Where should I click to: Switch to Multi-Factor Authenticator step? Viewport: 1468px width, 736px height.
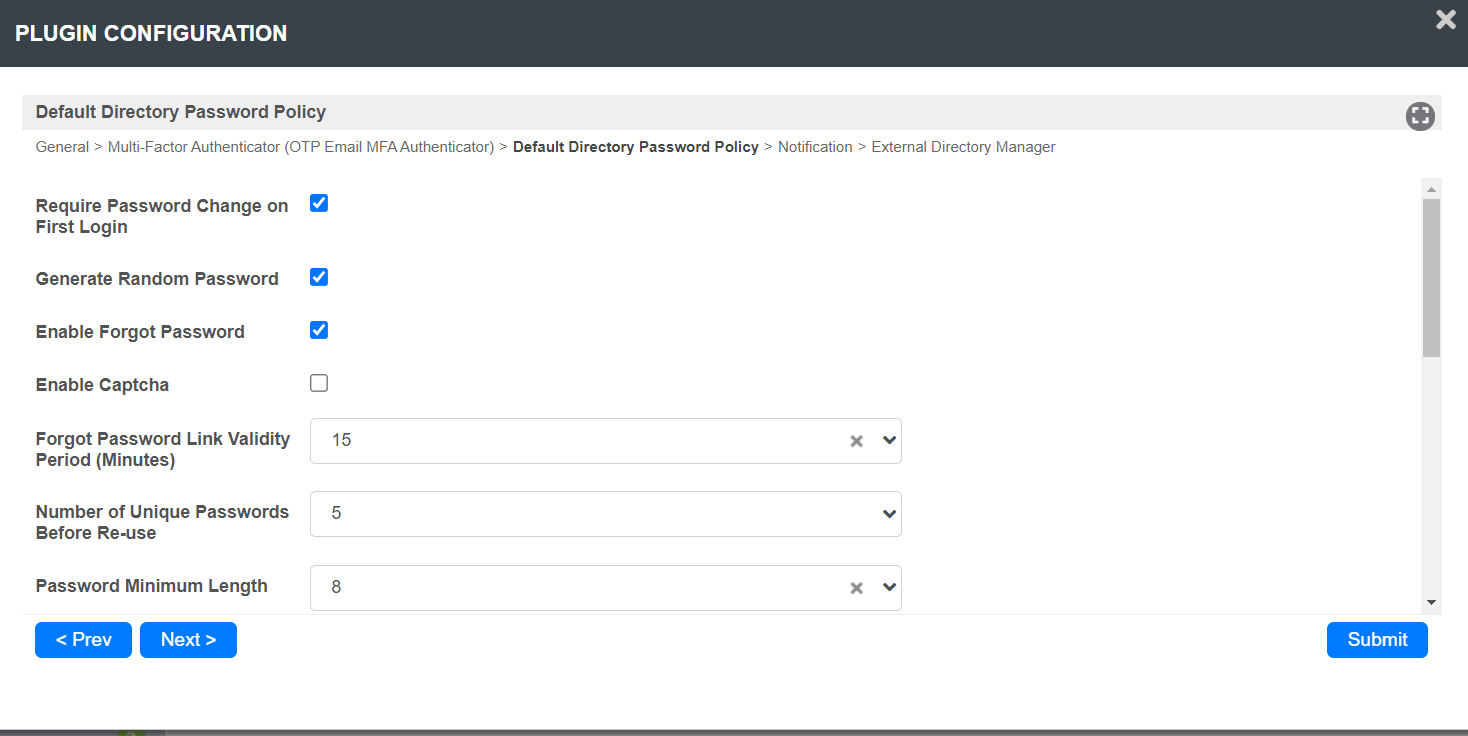[x=301, y=147]
